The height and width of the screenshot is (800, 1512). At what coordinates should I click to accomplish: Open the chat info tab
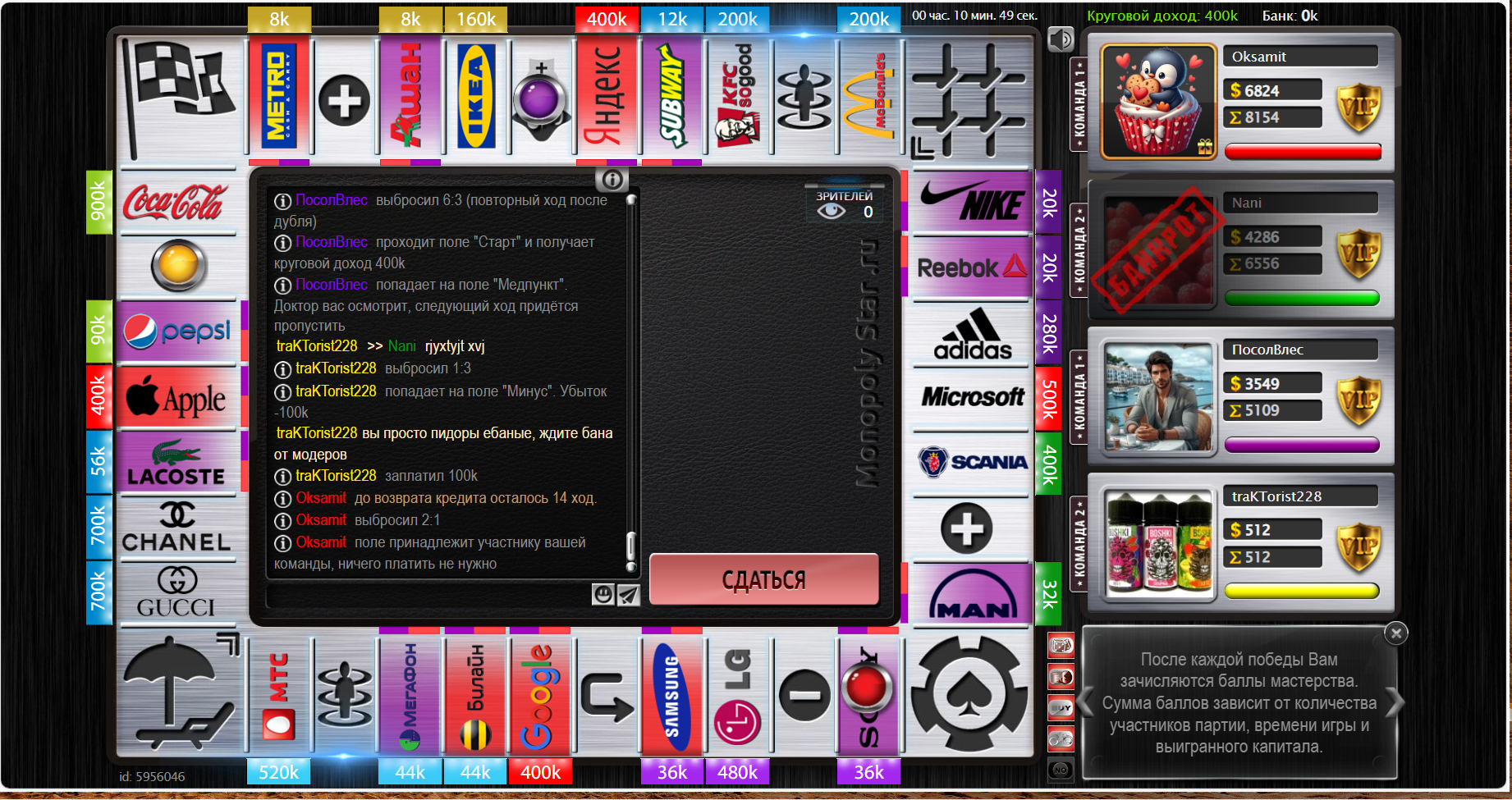tap(612, 179)
